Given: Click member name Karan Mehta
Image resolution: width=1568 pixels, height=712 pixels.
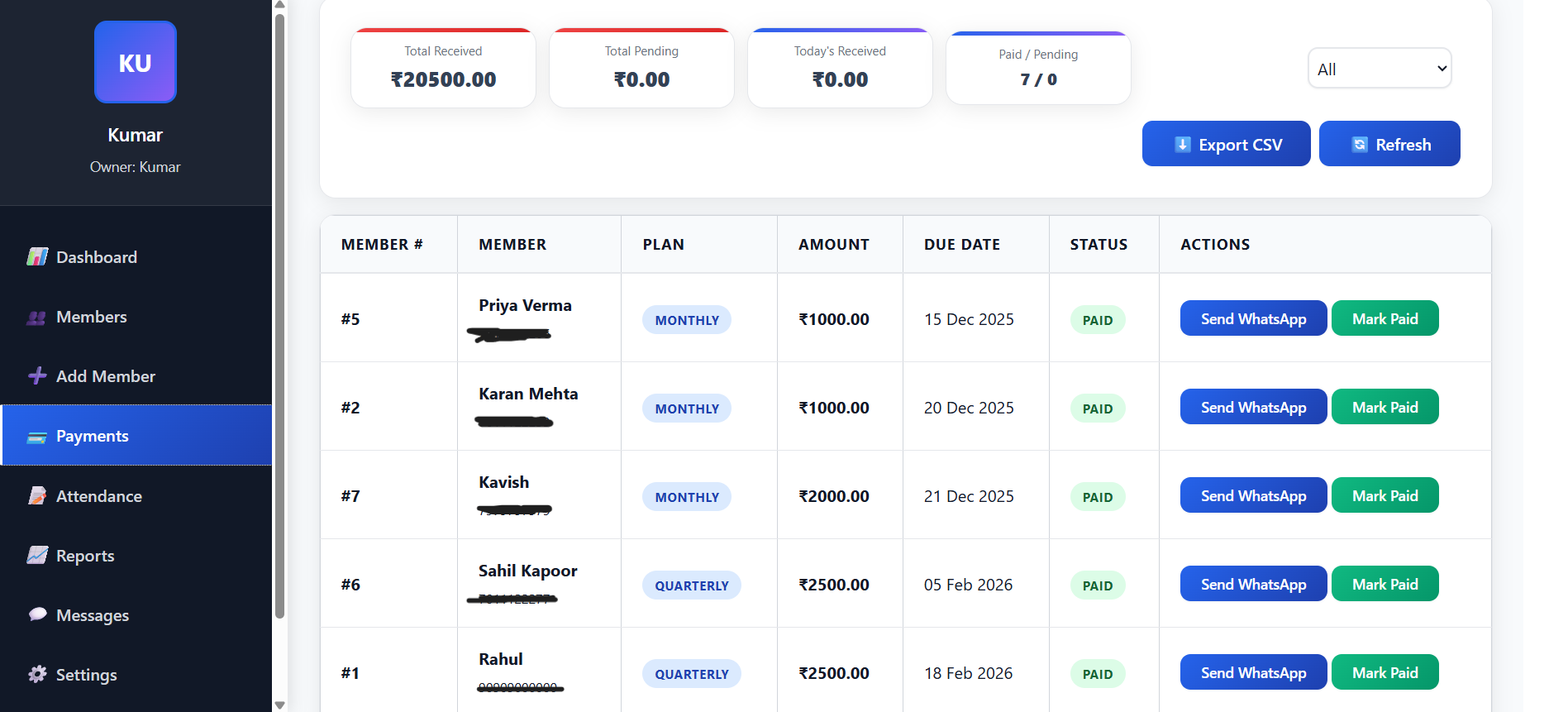Looking at the screenshot, I should coord(528,394).
